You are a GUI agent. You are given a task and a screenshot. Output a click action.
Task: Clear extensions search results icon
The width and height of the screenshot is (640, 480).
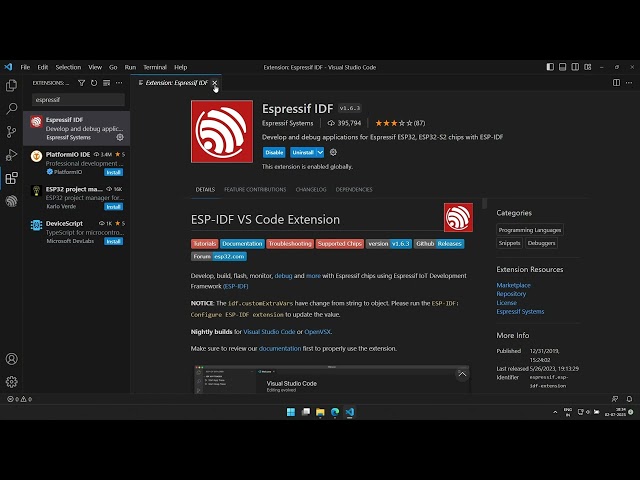(107, 83)
